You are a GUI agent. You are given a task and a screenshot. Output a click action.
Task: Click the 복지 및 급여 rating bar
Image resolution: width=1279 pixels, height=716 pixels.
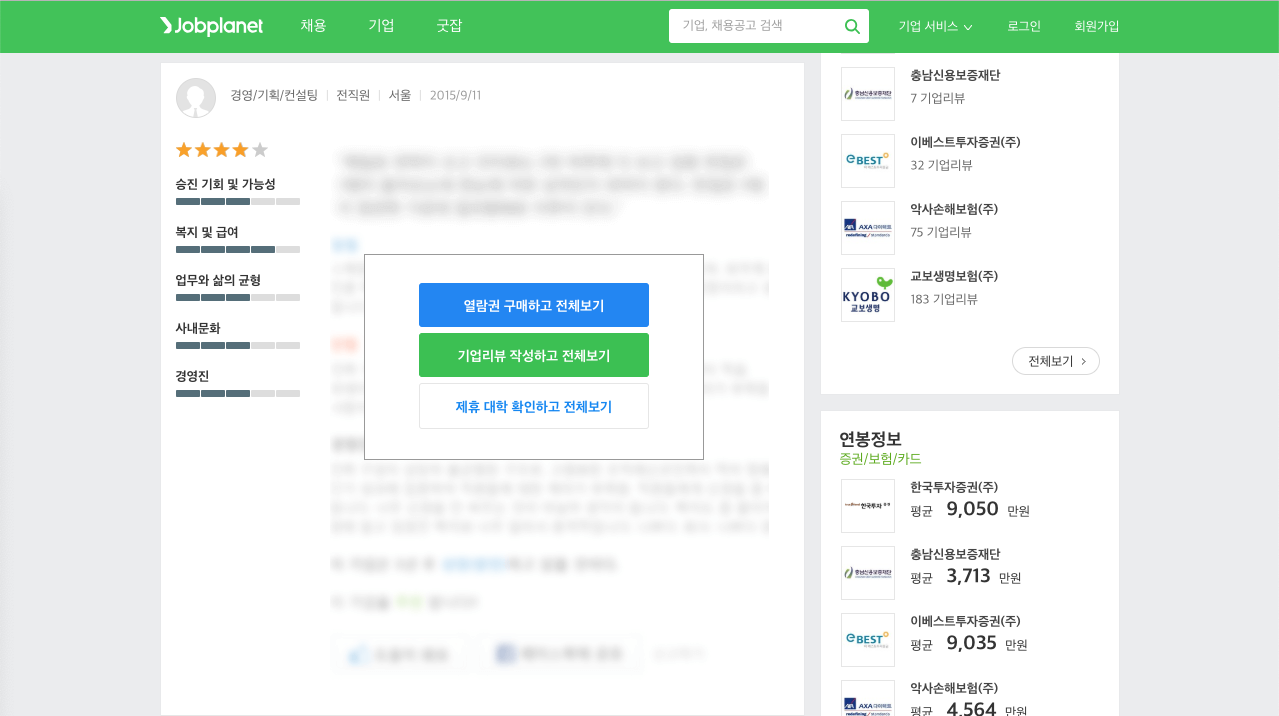tap(238, 249)
